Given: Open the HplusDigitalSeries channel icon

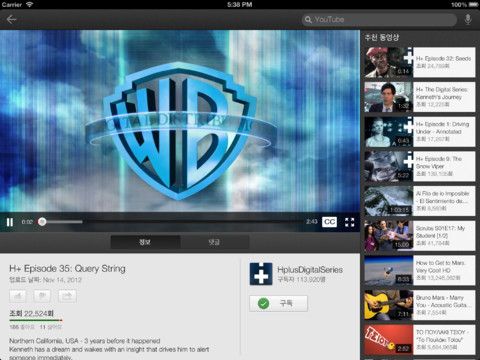Looking at the screenshot, I should (x=261, y=274).
